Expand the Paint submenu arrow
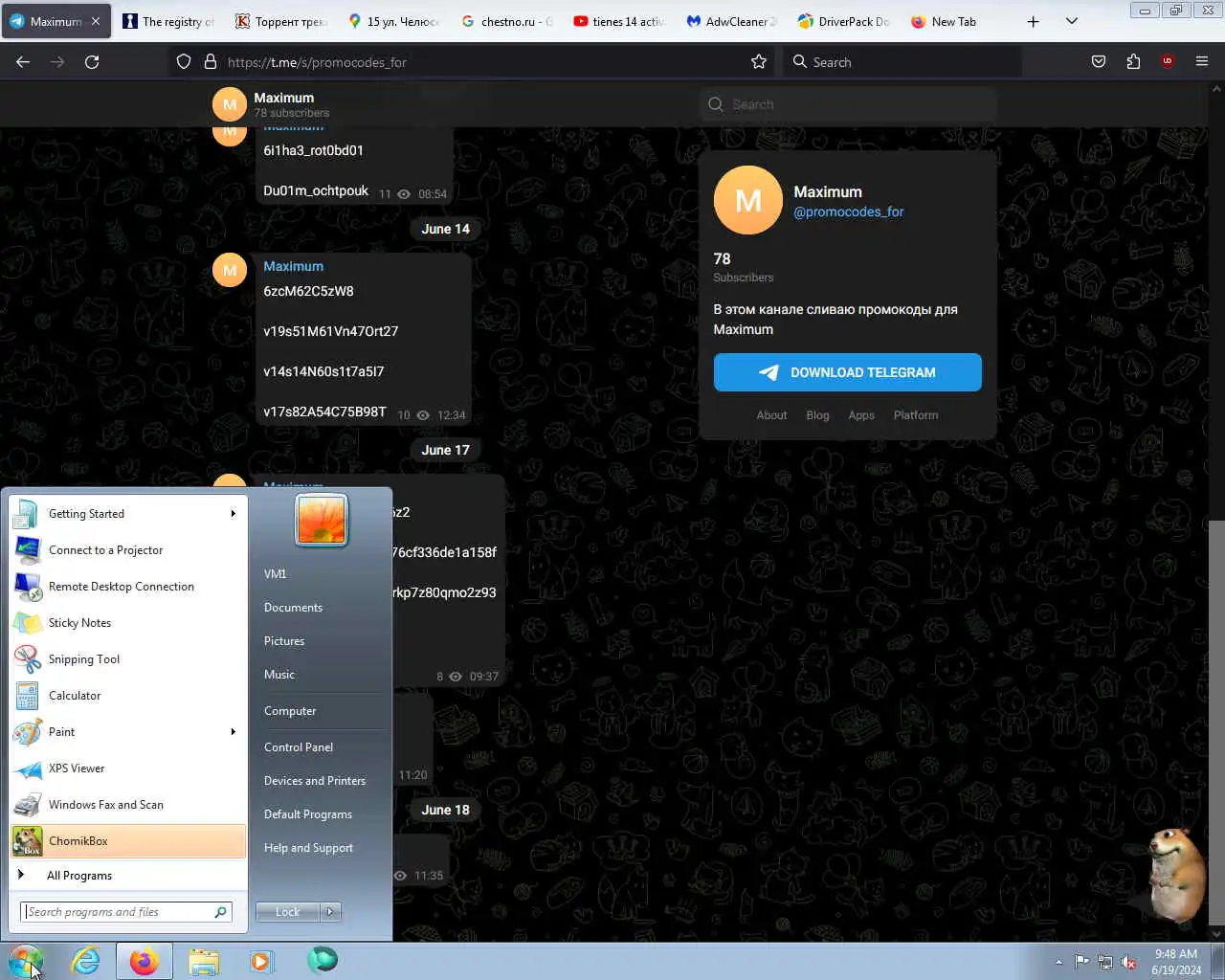1225x980 pixels. click(x=233, y=732)
